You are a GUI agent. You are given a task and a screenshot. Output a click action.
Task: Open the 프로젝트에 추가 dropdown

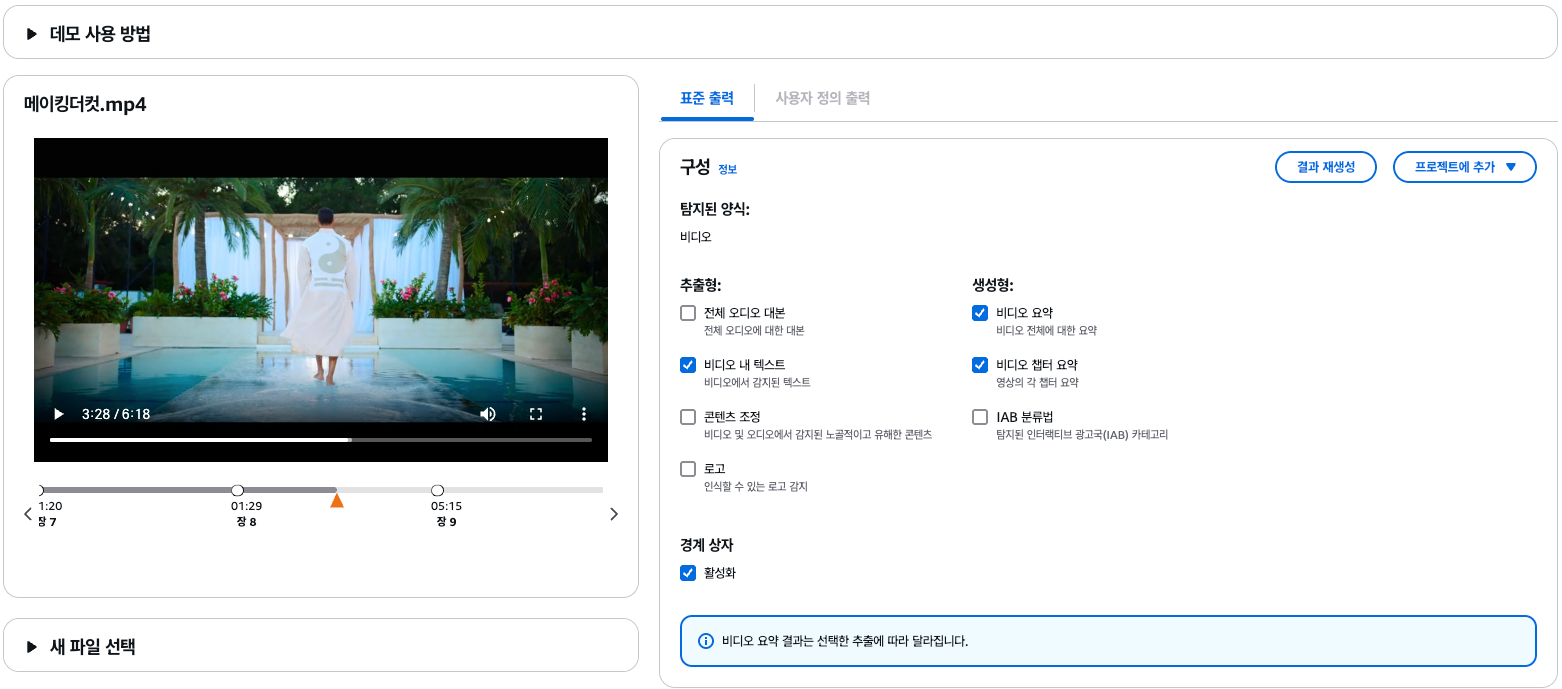tap(1465, 167)
